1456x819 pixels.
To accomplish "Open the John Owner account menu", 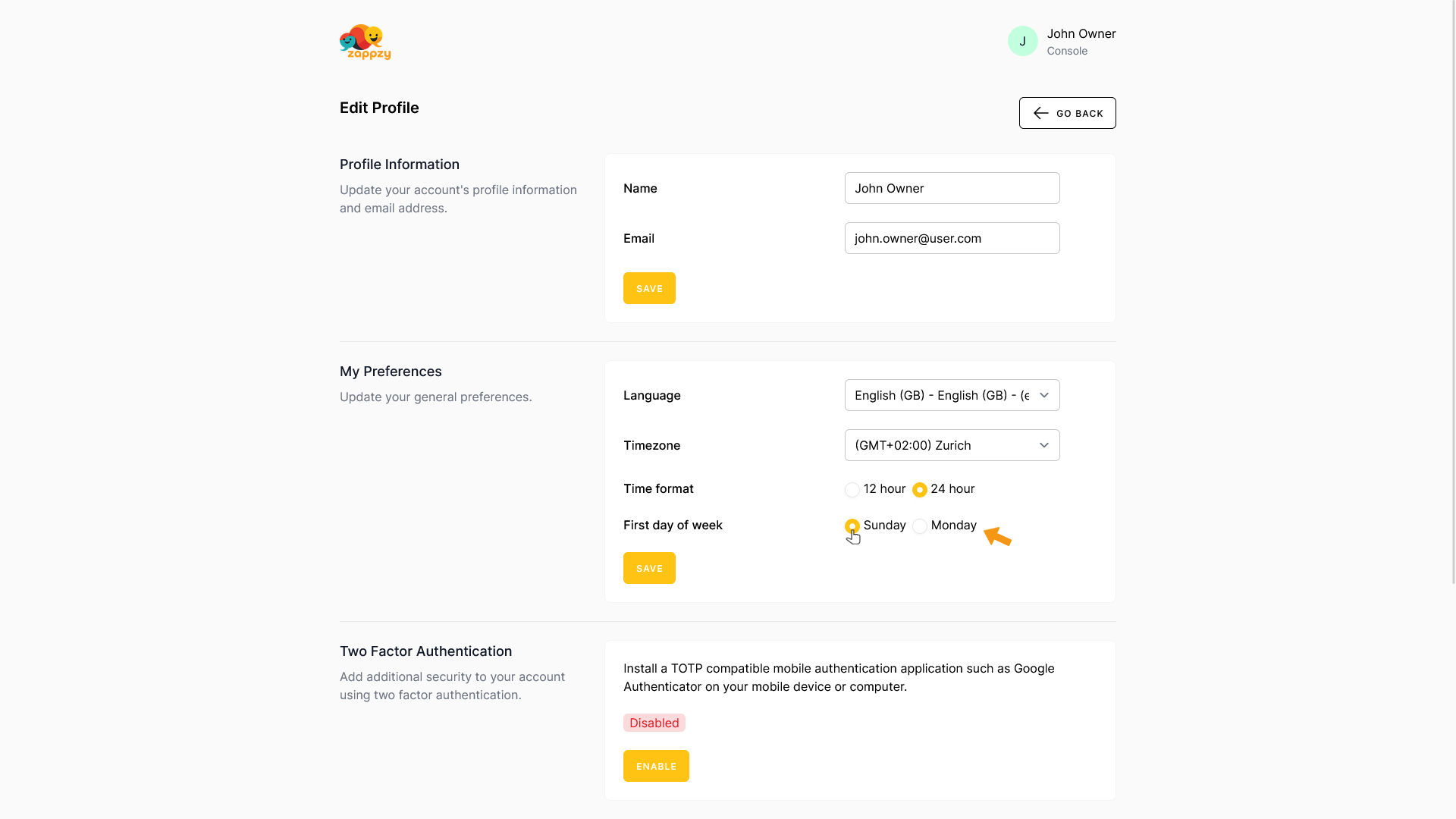I will [x=1081, y=41].
